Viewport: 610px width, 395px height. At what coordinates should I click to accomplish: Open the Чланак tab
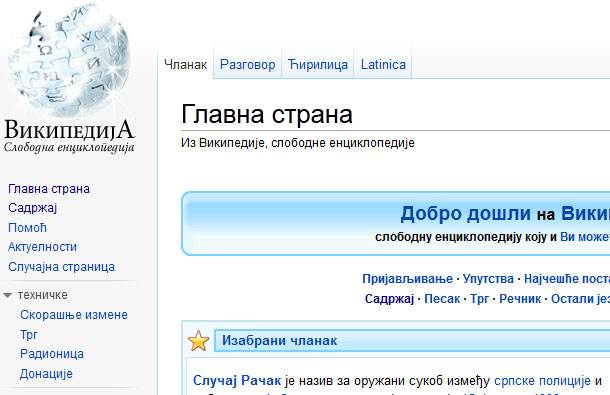pyautogui.click(x=186, y=65)
